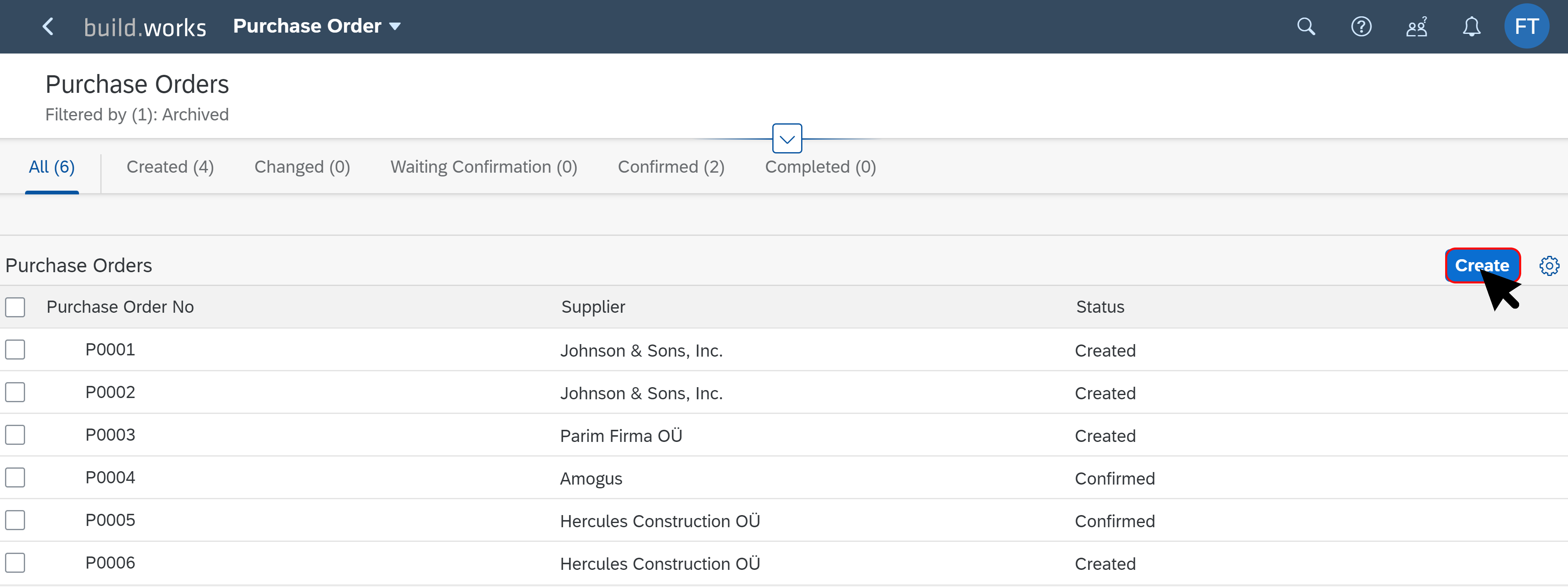This screenshot has height=587, width=1568.
Task: Click Confirmed status of P0004
Action: click(x=1115, y=479)
